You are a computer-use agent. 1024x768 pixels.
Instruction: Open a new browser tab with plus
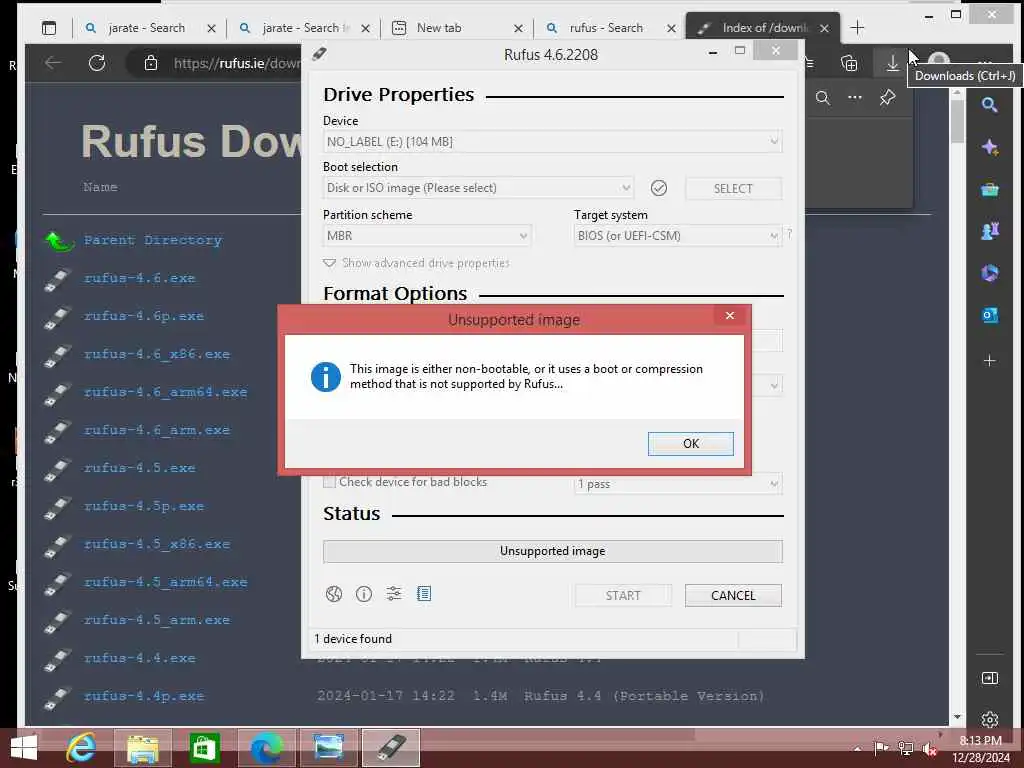[x=857, y=28]
